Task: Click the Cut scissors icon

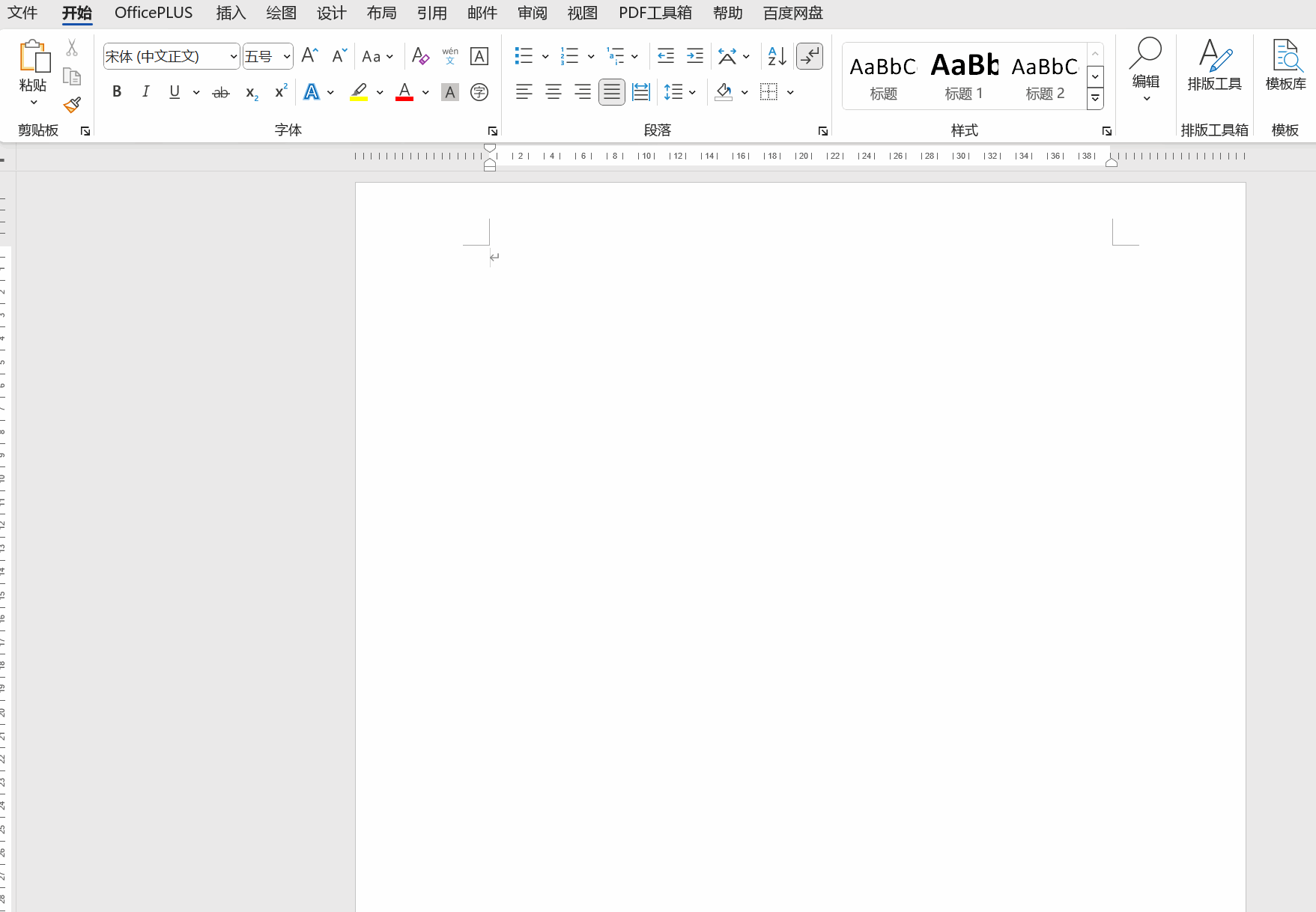Action: tap(72, 48)
